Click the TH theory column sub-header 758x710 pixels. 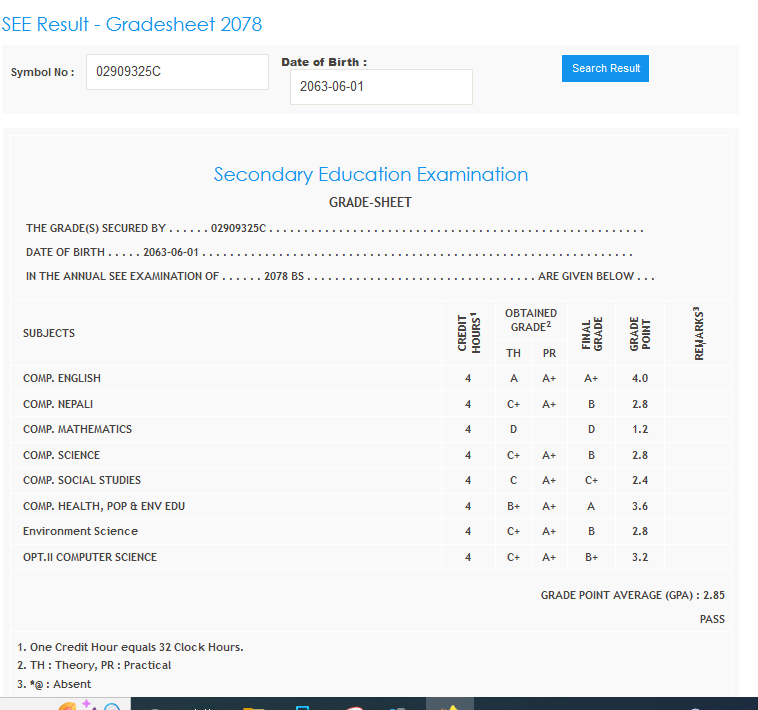pyautogui.click(x=513, y=353)
